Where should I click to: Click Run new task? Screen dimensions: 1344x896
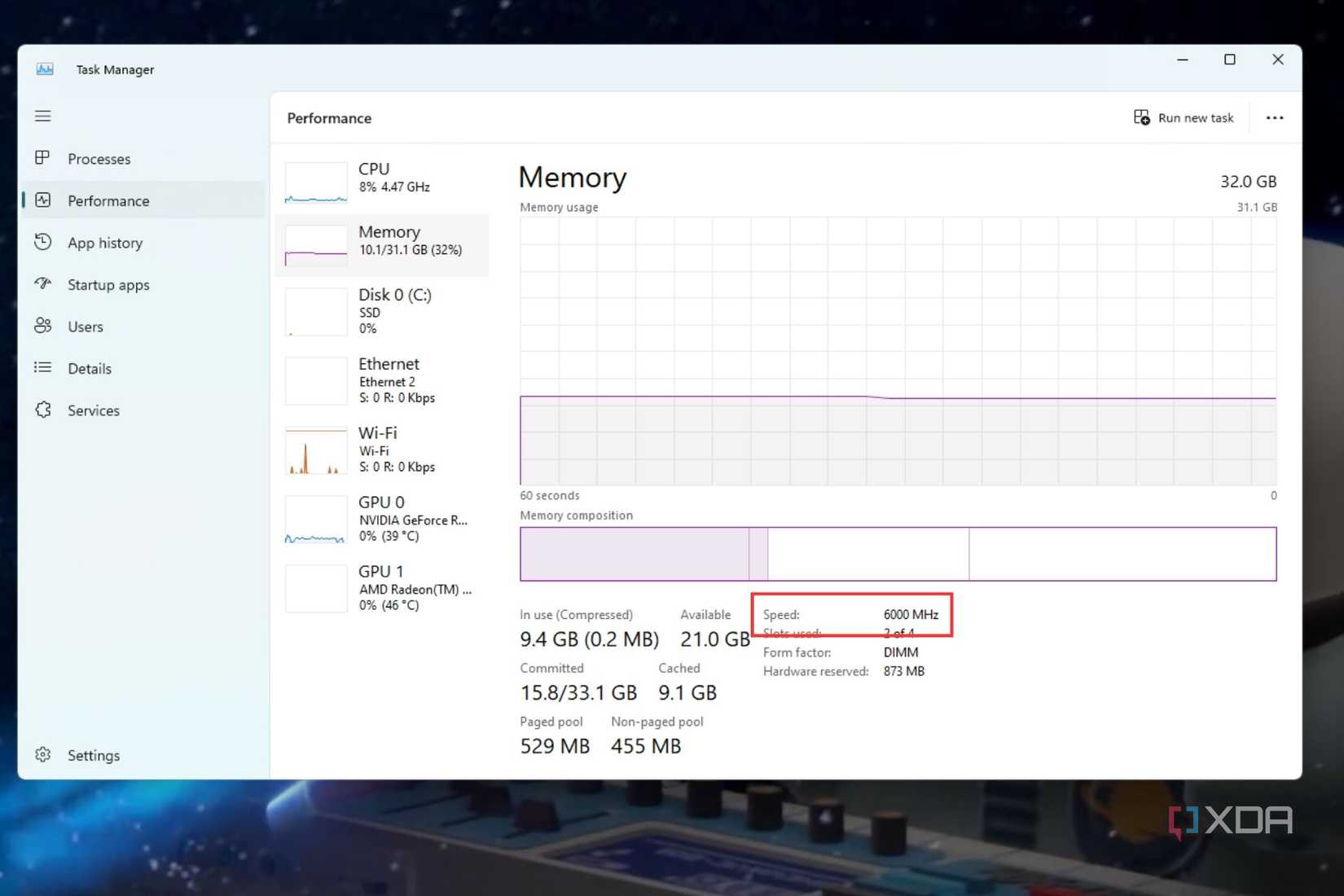click(x=1184, y=117)
